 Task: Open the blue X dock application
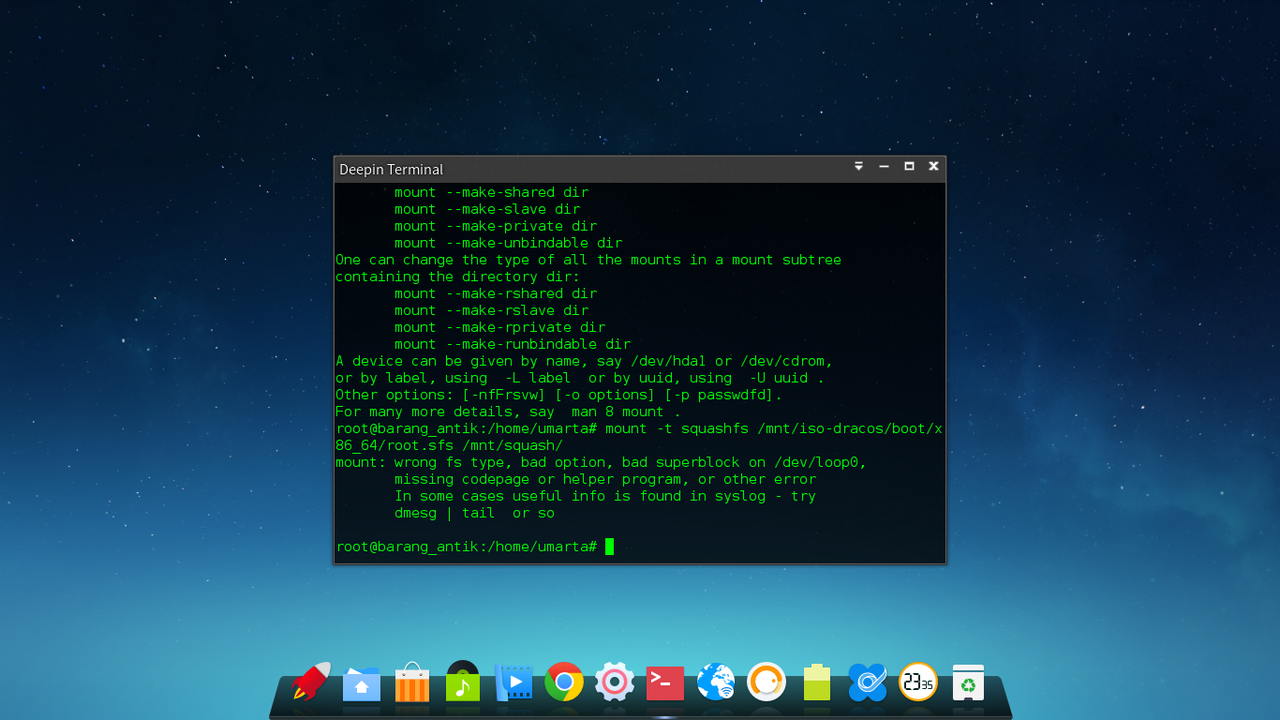coord(867,683)
